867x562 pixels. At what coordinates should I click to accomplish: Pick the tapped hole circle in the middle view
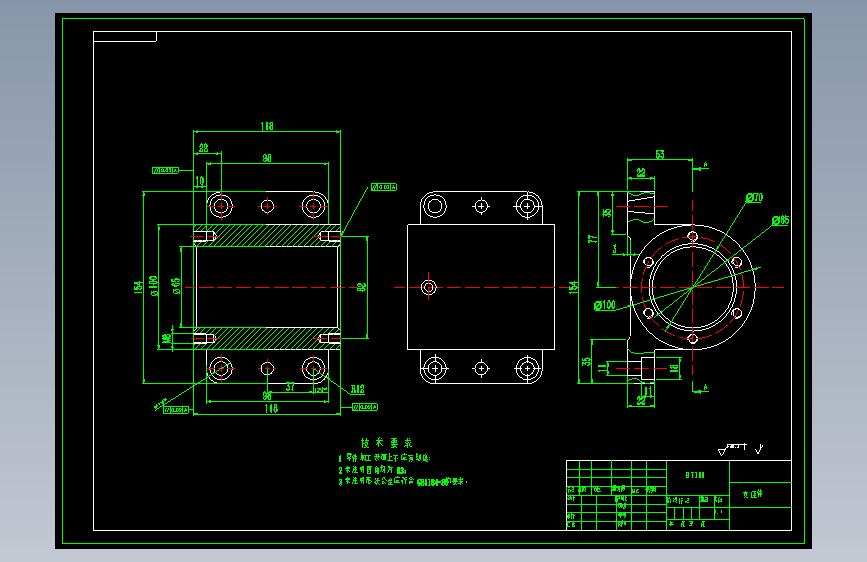pos(429,287)
